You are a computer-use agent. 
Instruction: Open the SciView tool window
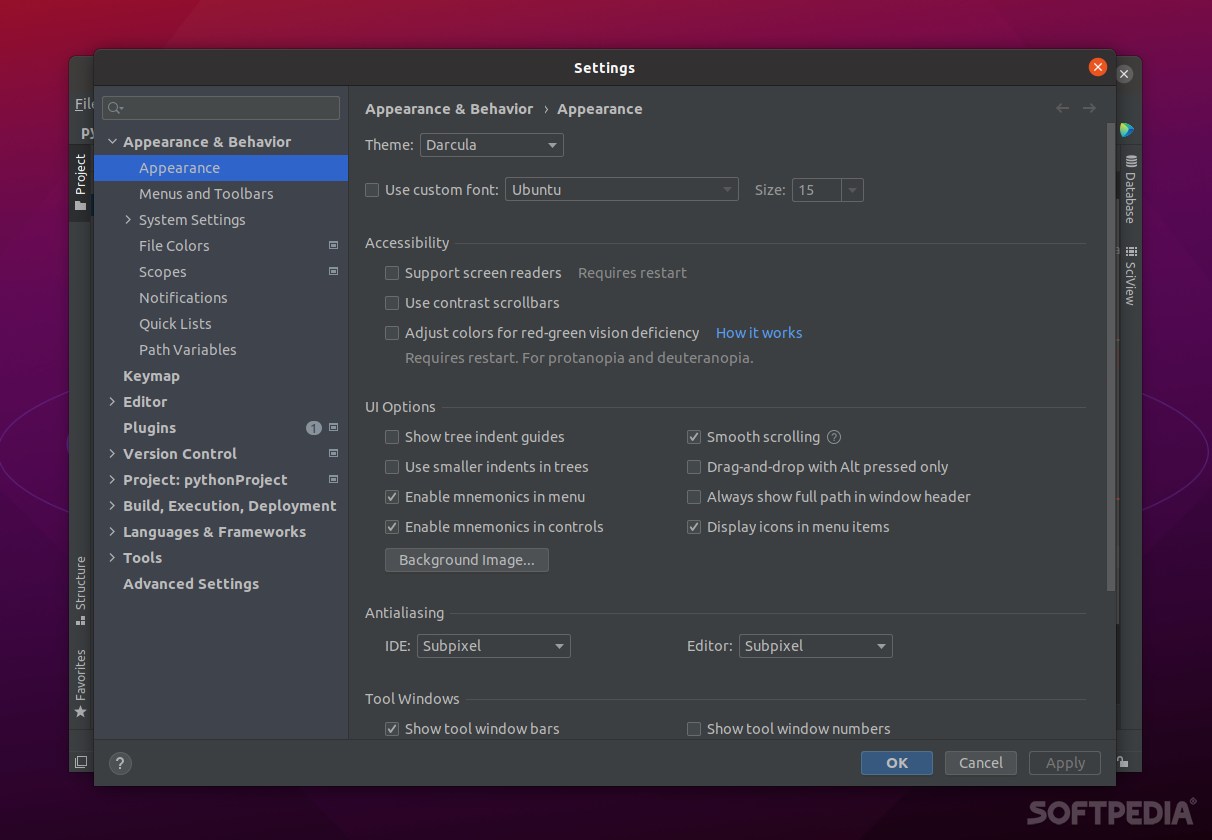[1129, 275]
